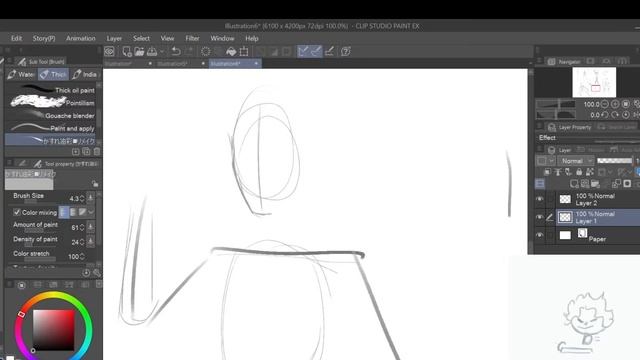This screenshot has width=640, height=360.
Task: Open a file with the folder icon
Action: coord(139,51)
